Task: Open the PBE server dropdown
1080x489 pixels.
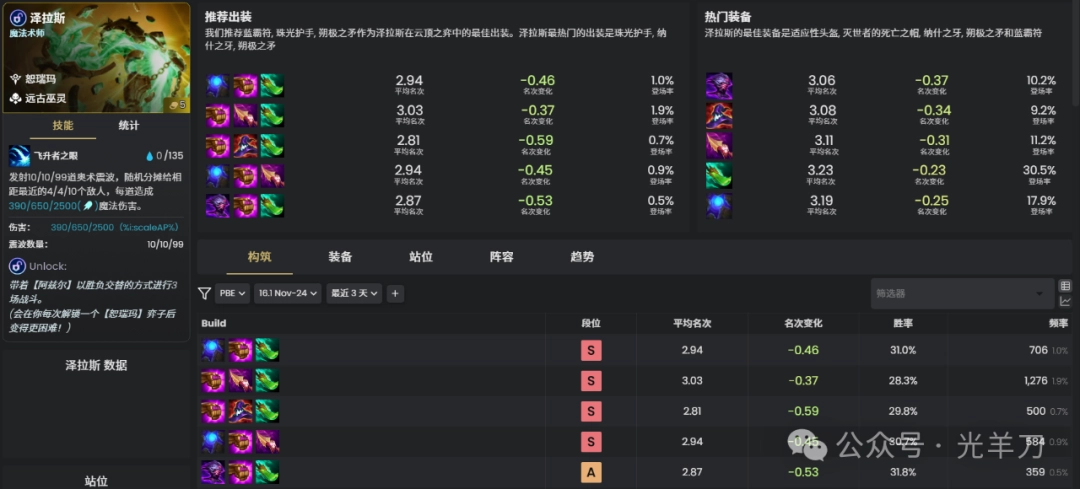Action: [x=233, y=294]
